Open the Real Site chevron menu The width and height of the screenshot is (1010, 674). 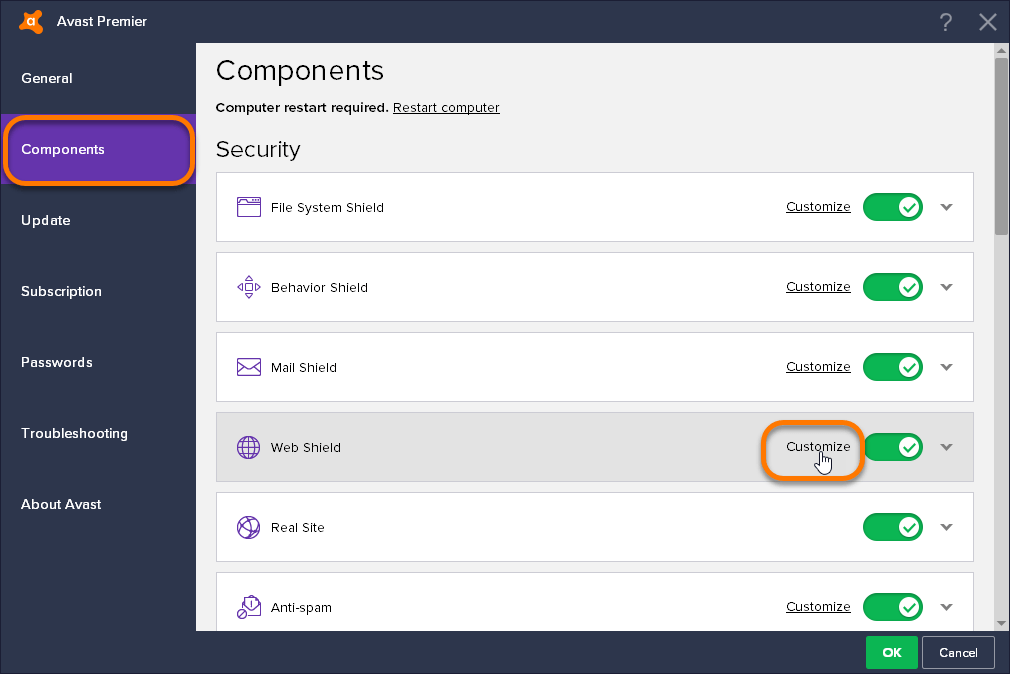[946, 527]
